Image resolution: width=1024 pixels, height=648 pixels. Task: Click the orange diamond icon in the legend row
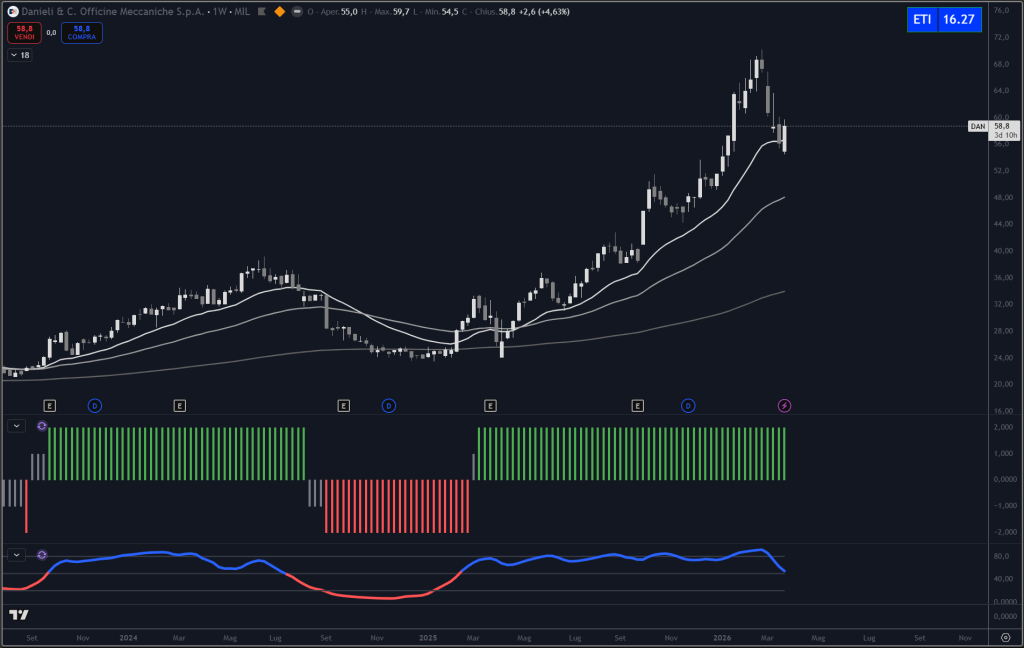pyautogui.click(x=279, y=13)
